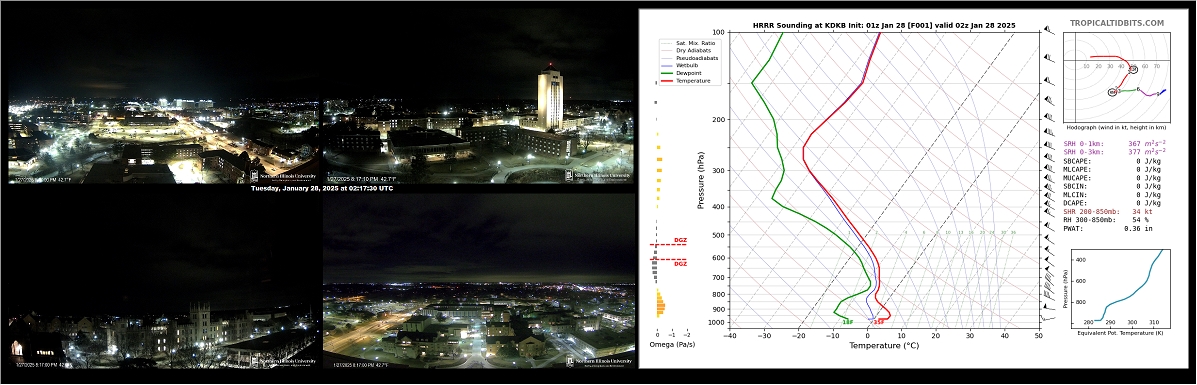Click the Tuesday January 28 2025 UTC timestamp

pyautogui.click(x=322, y=188)
